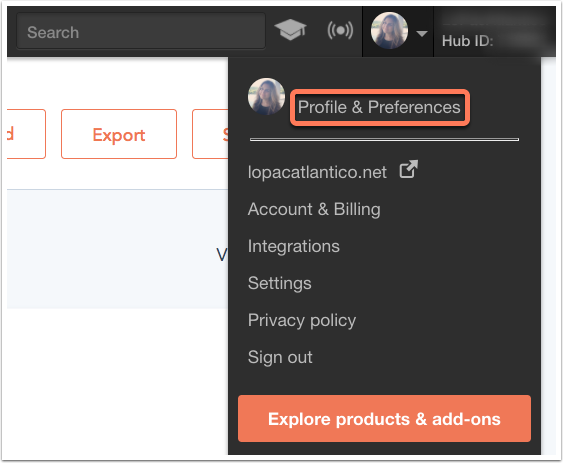Open the notifications broadcast icon
The height and width of the screenshot is (463, 563).
pyautogui.click(x=340, y=30)
